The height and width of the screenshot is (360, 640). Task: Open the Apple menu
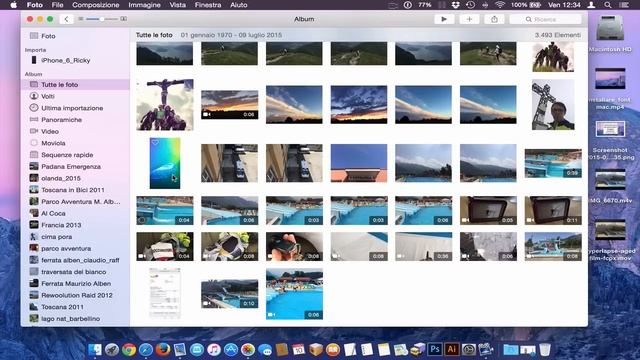tap(13, 5)
